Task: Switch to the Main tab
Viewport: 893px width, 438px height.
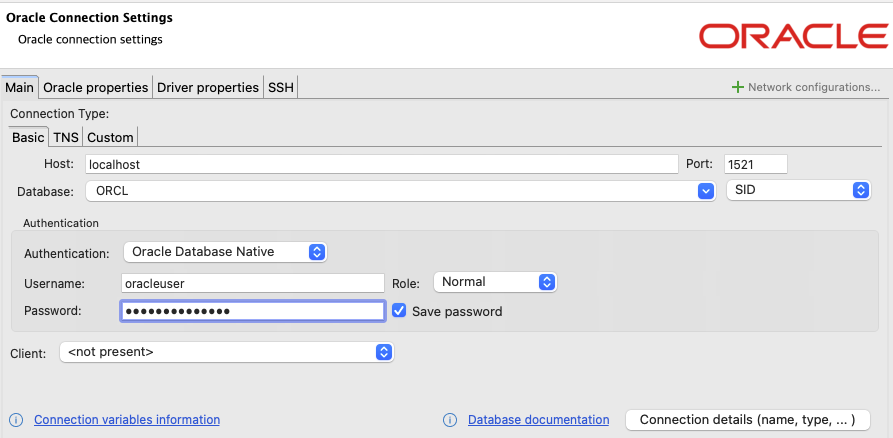Action: 19,88
